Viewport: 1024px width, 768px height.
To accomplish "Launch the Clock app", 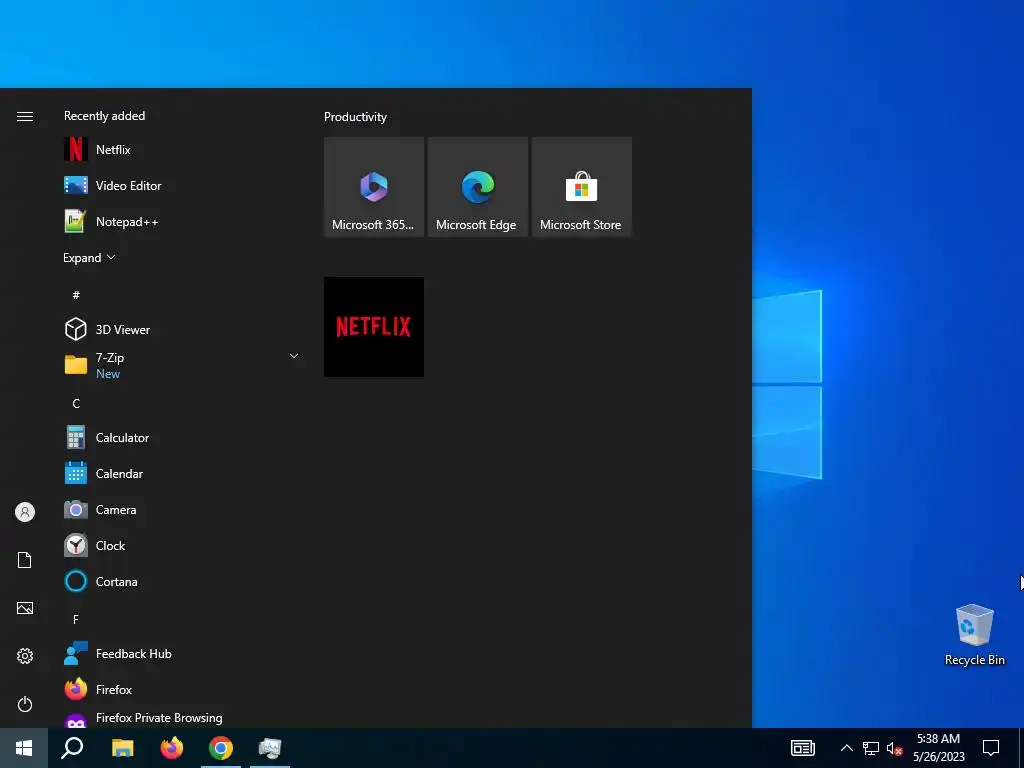I will click(181, 545).
